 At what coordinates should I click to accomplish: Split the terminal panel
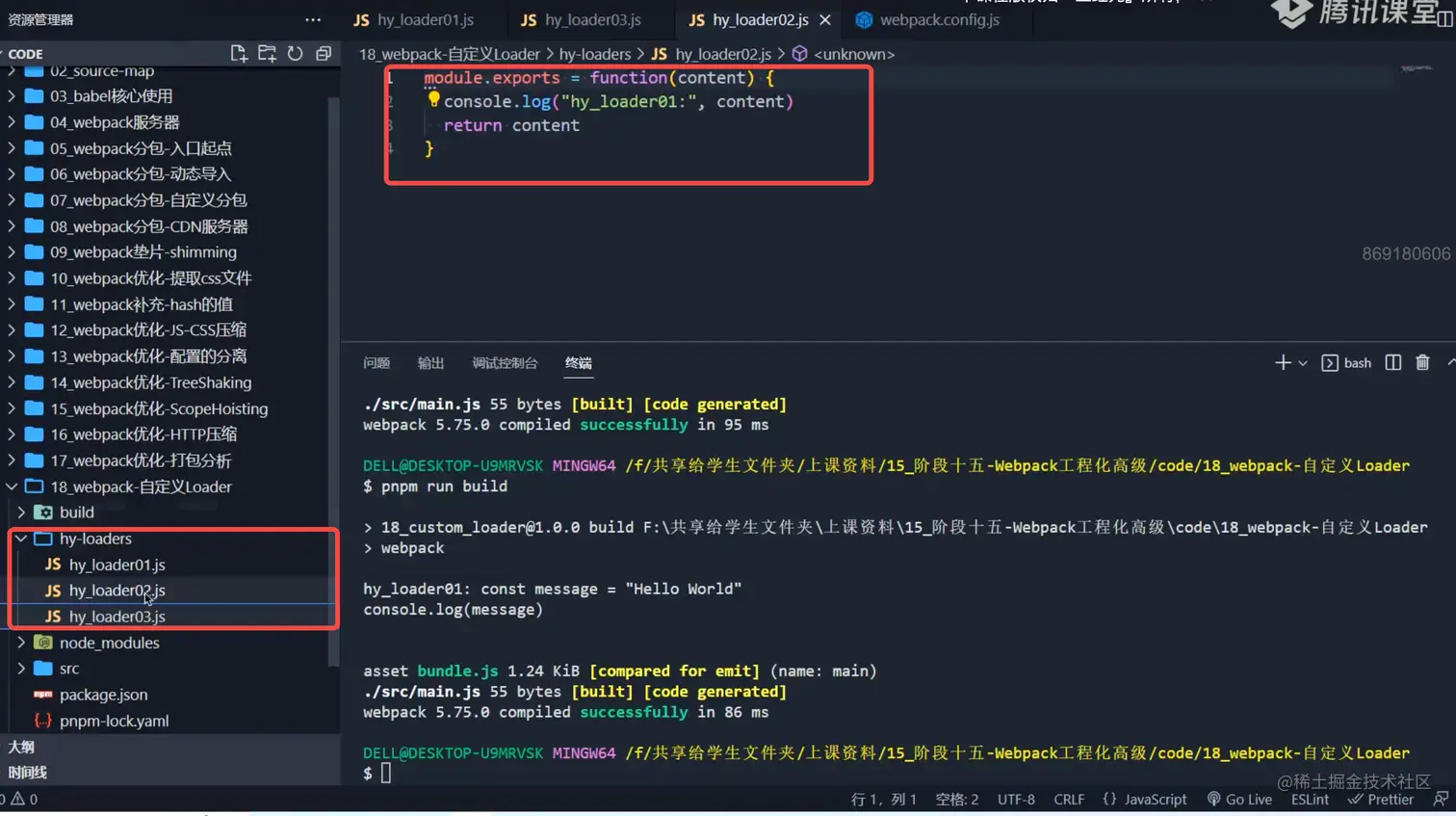coord(1393,362)
